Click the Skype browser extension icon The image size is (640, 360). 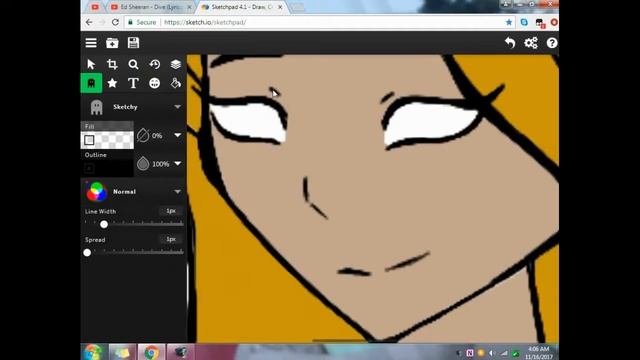pos(524,22)
